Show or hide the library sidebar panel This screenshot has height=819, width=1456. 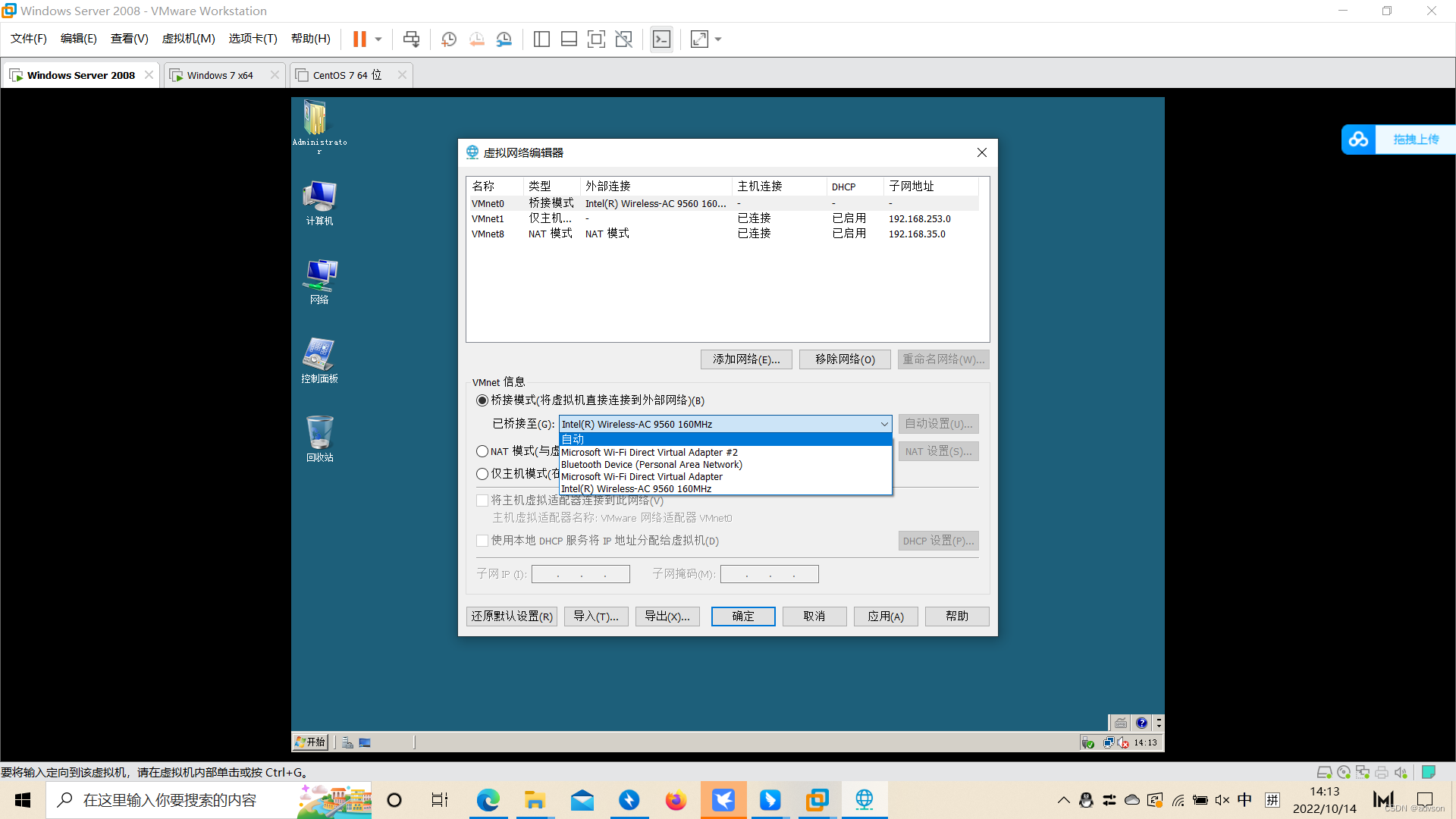[541, 39]
